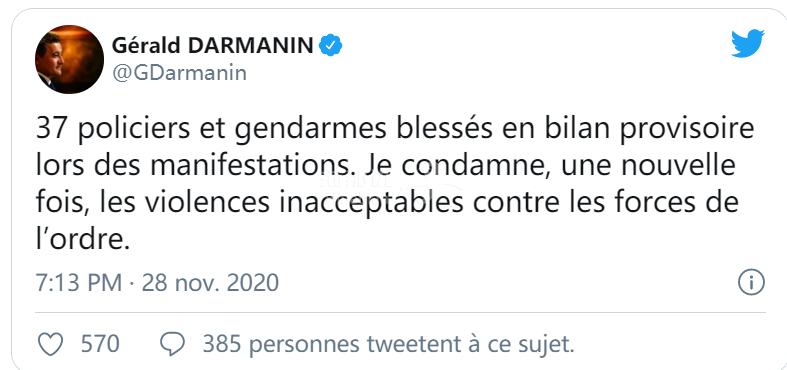787x370 pixels.
Task: Click the words une nouvelle
Action: (x=648, y=166)
